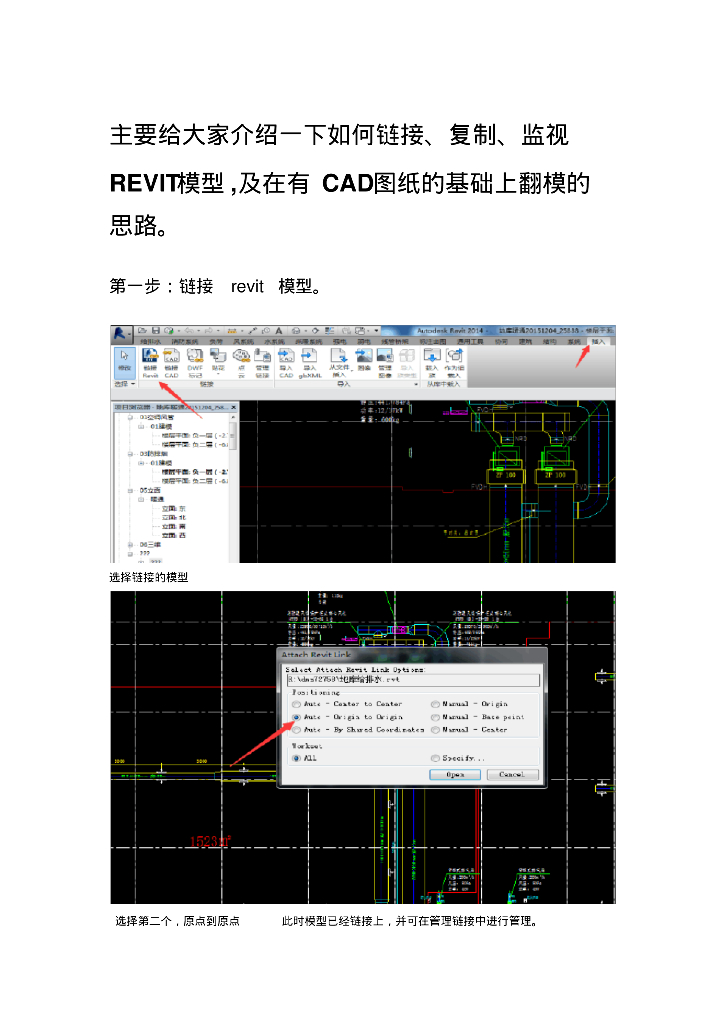Click the Link CAD (链接 CAD) ribbon icon
724x1024 pixels.
(x=171, y=362)
